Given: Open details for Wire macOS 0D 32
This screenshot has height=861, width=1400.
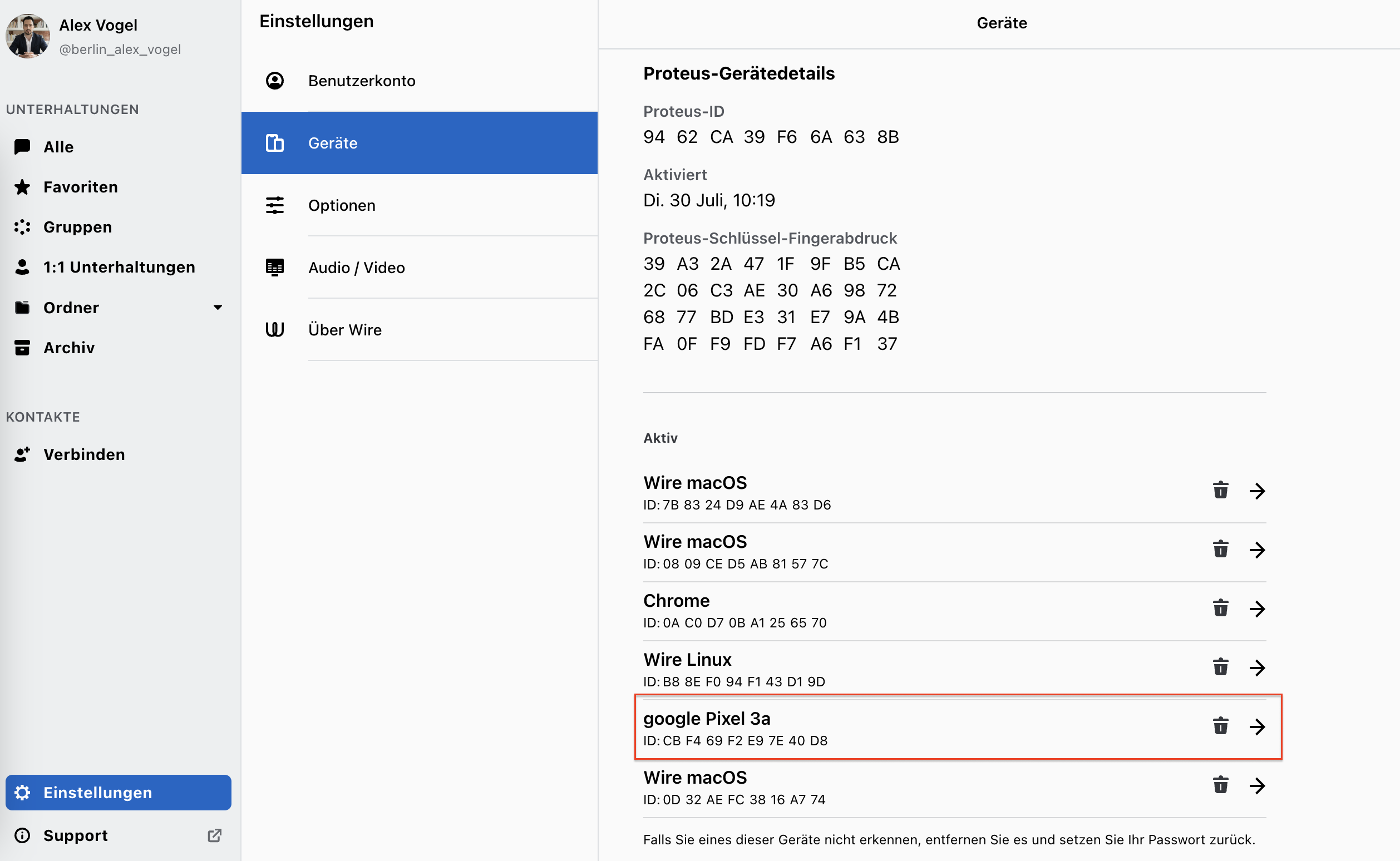Looking at the screenshot, I should click(1257, 786).
